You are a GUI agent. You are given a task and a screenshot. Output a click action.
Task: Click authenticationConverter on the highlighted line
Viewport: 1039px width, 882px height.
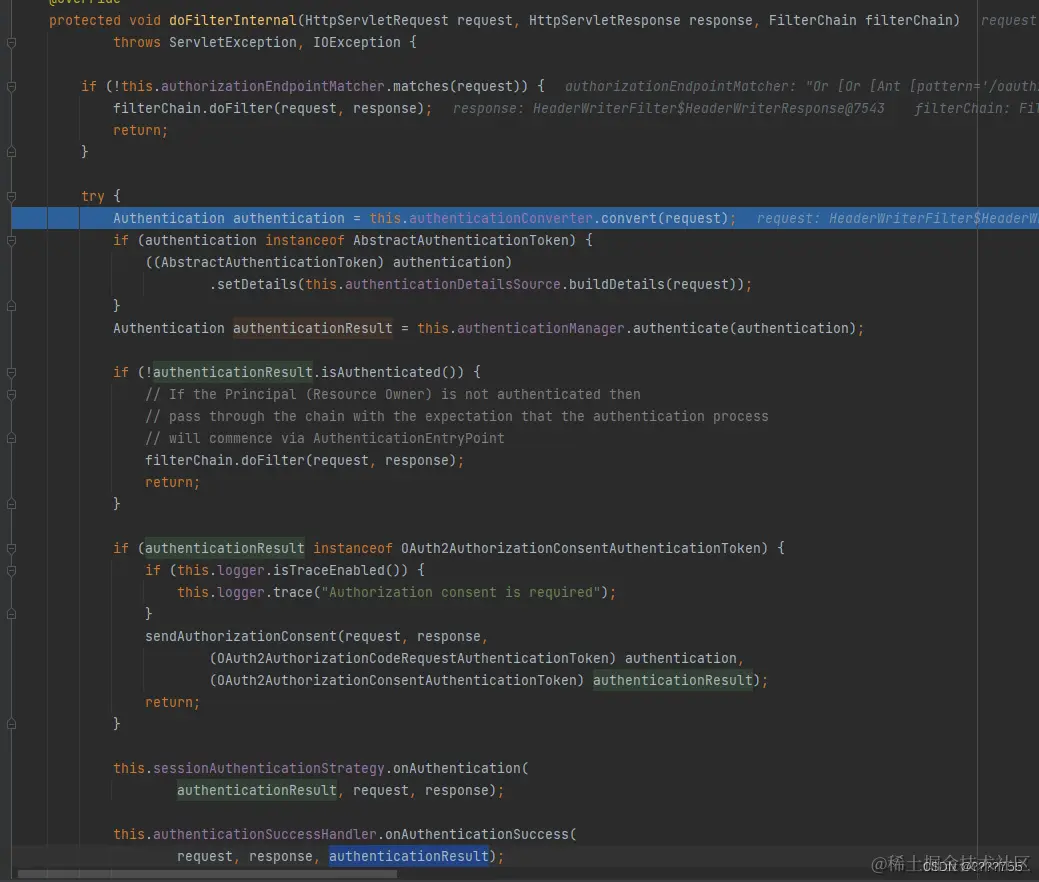pos(500,218)
